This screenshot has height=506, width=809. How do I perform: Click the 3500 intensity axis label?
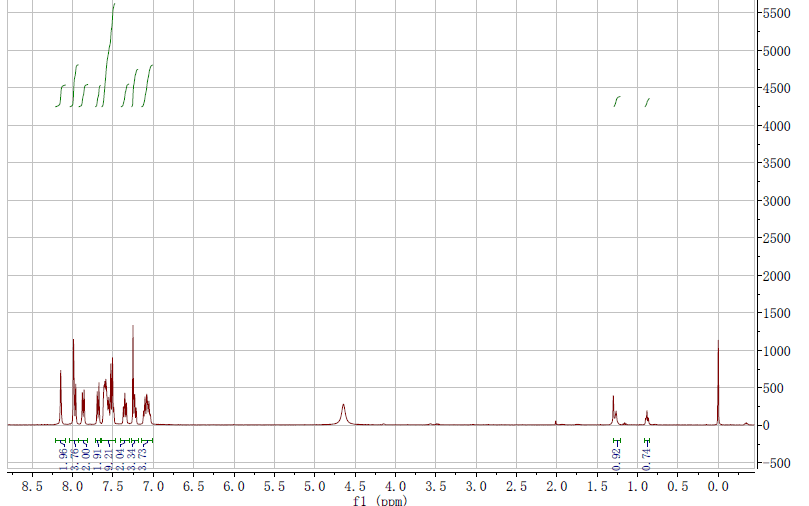(776, 163)
